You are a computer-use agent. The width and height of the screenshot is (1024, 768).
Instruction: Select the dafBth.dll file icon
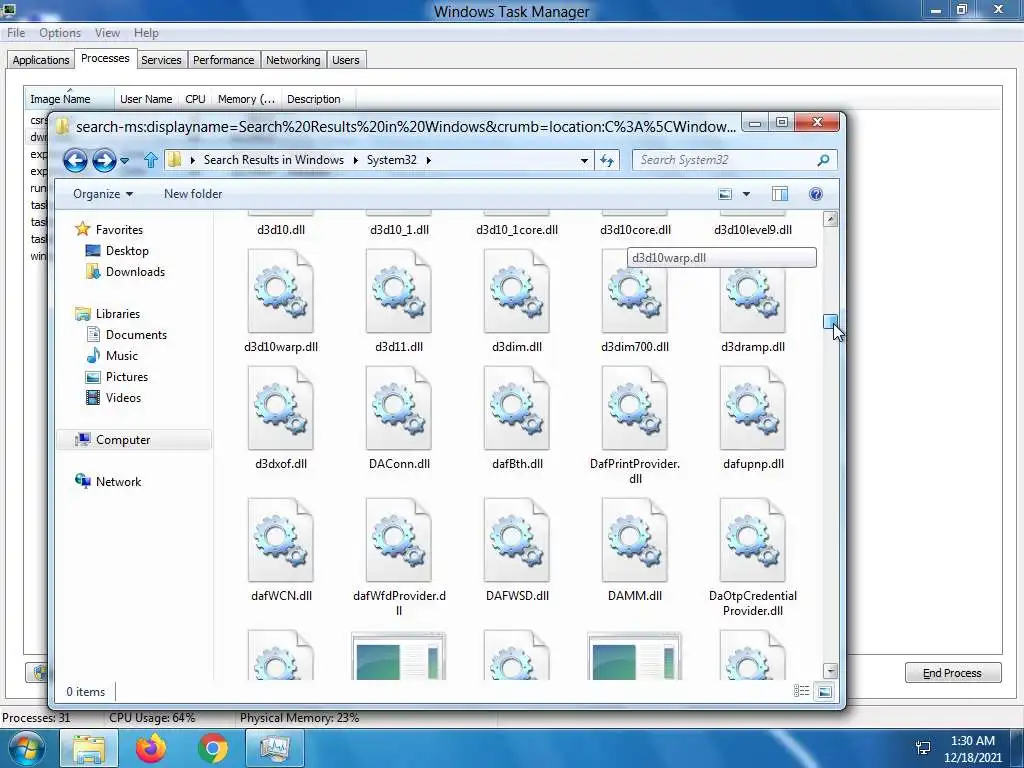[517, 408]
